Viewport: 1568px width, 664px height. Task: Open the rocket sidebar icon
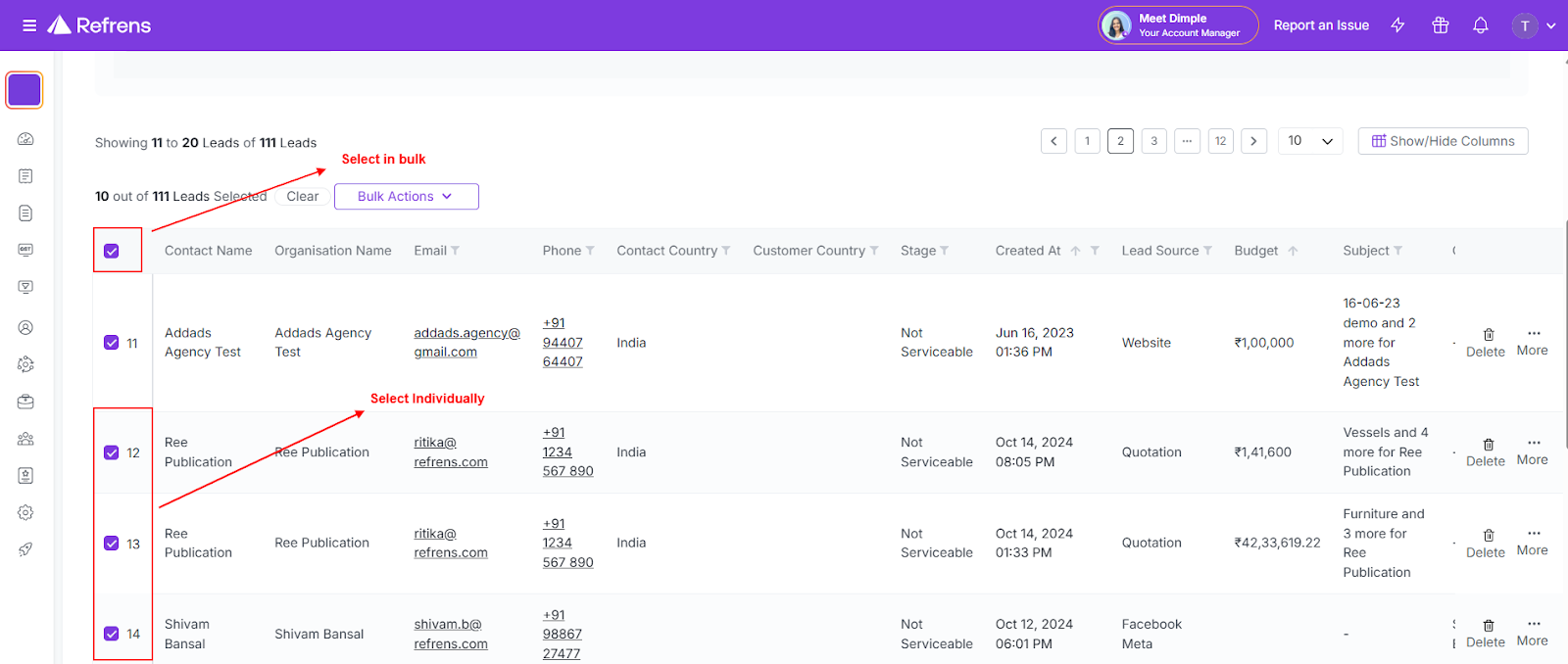25,549
